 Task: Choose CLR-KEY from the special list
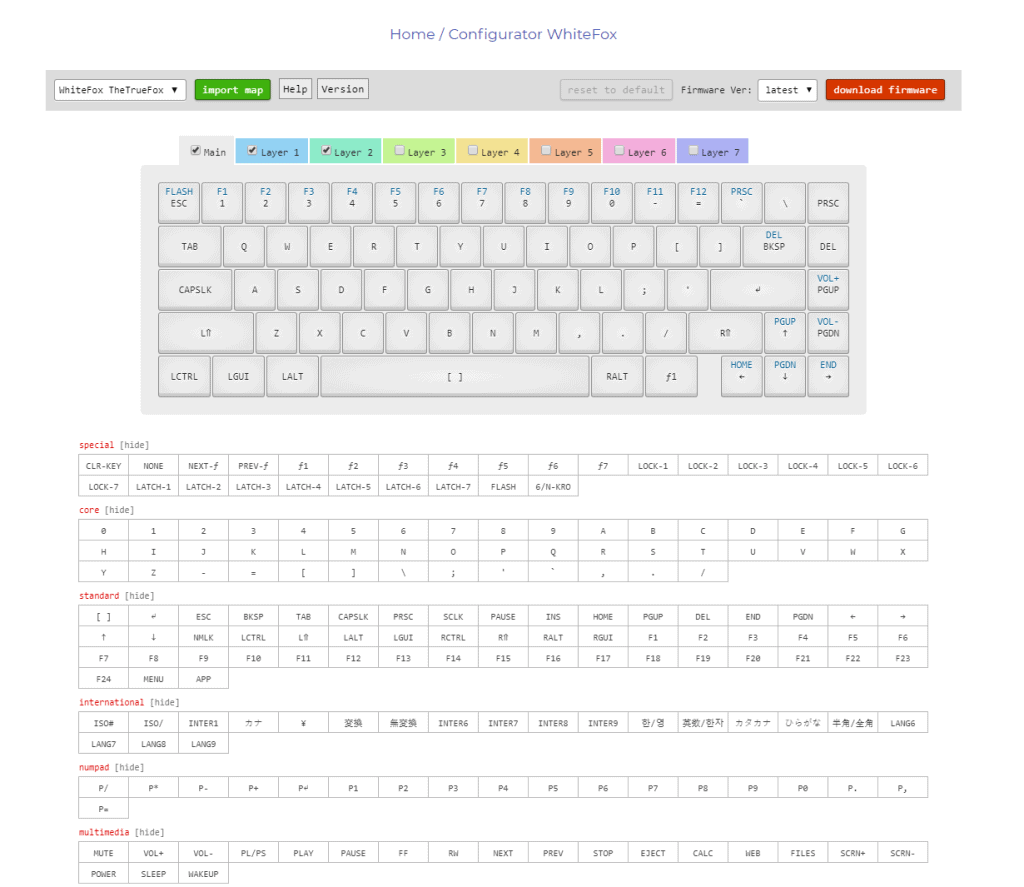click(x=103, y=466)
